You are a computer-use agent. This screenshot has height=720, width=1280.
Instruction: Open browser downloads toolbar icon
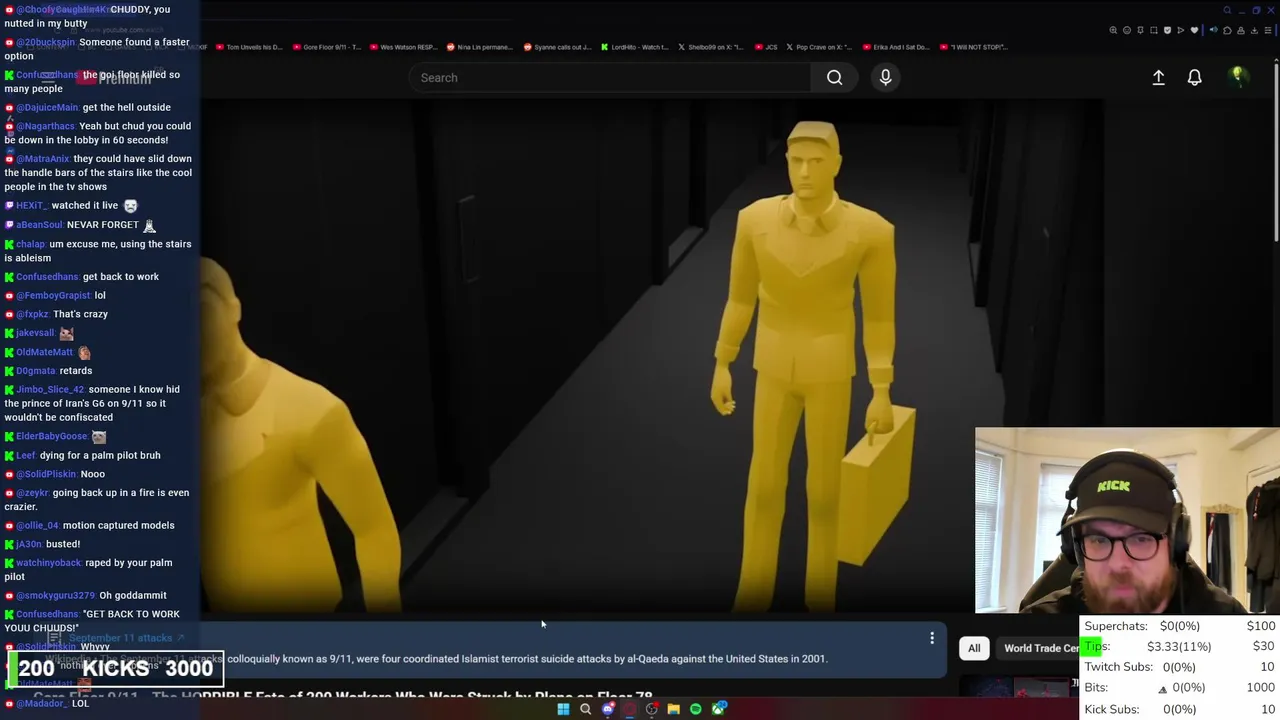[x=1254, y=30]
